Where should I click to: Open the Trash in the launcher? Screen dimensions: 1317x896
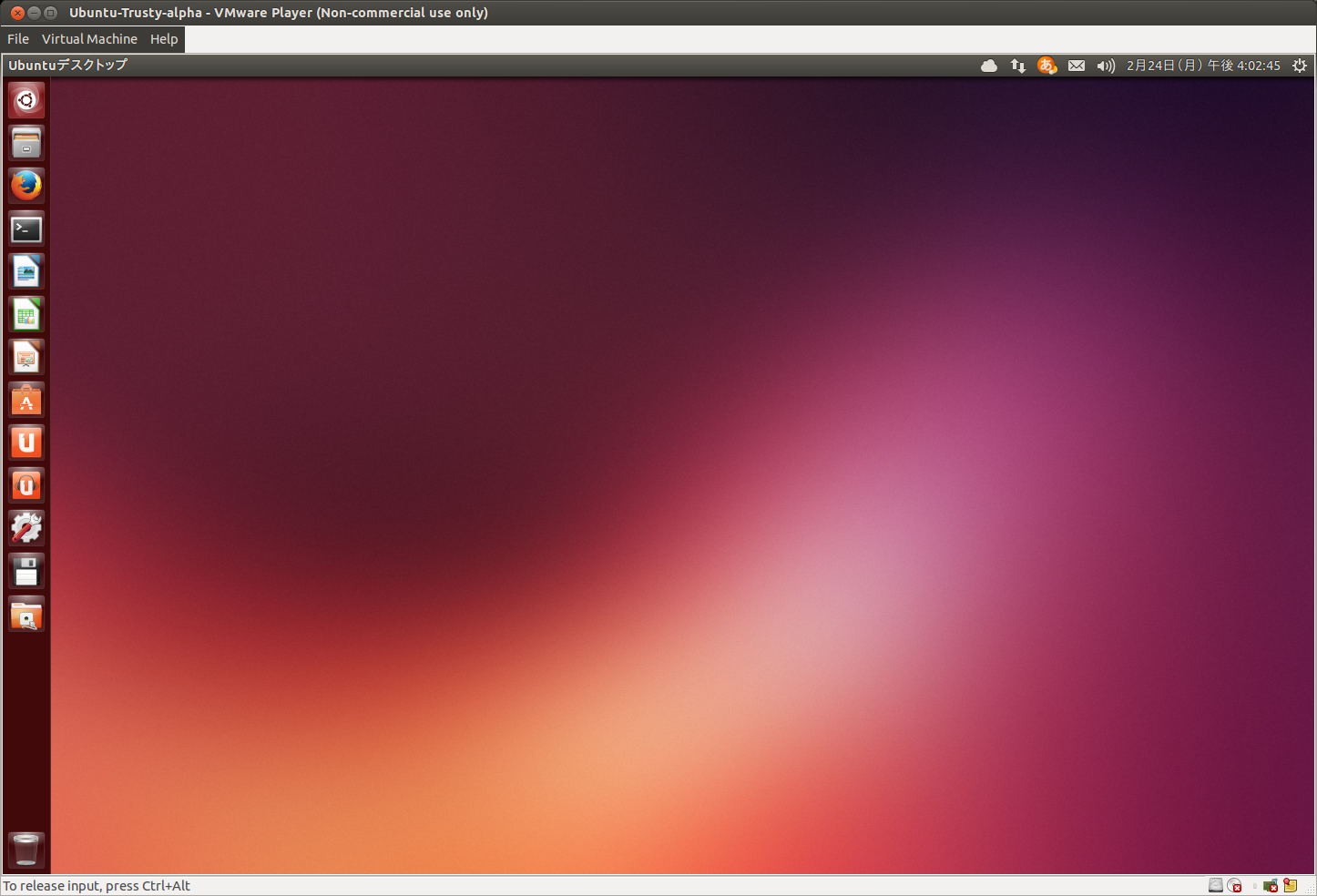pos(26,849)
